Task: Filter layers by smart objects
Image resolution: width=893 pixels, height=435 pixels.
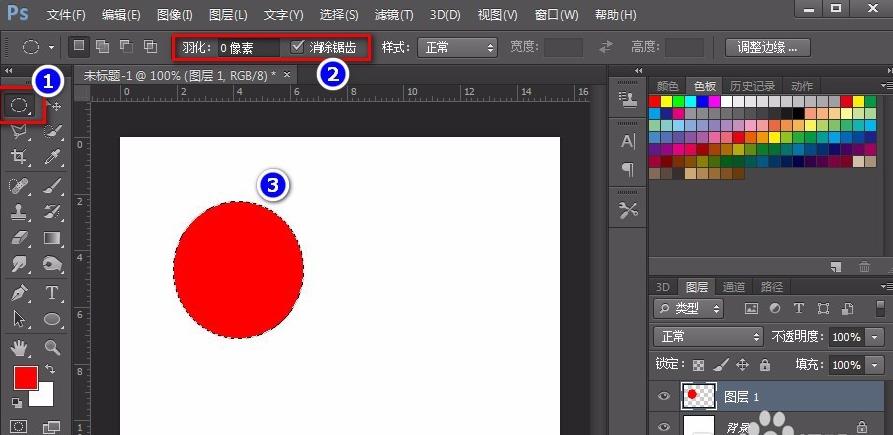Action: [847, 309]
